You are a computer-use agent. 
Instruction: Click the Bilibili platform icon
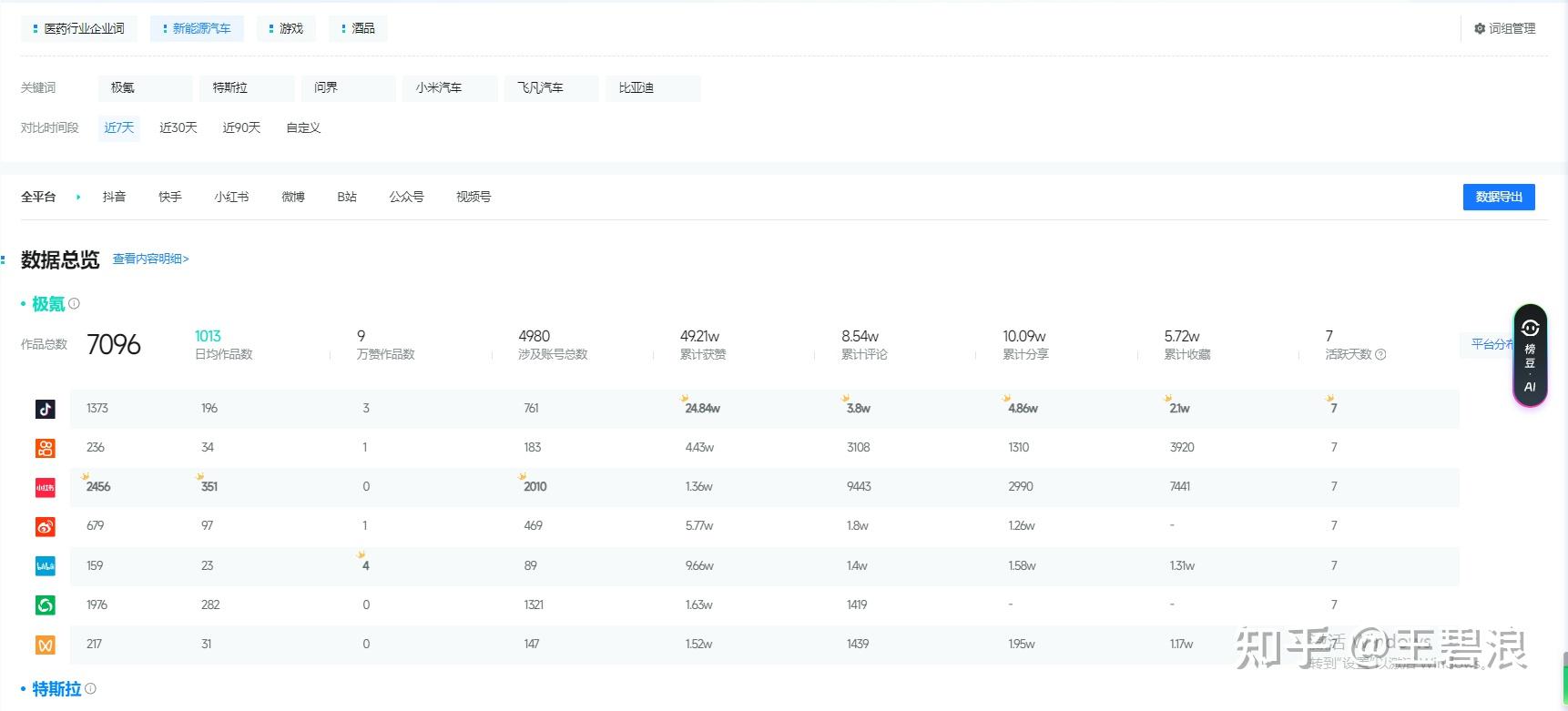tap(46, 565)
